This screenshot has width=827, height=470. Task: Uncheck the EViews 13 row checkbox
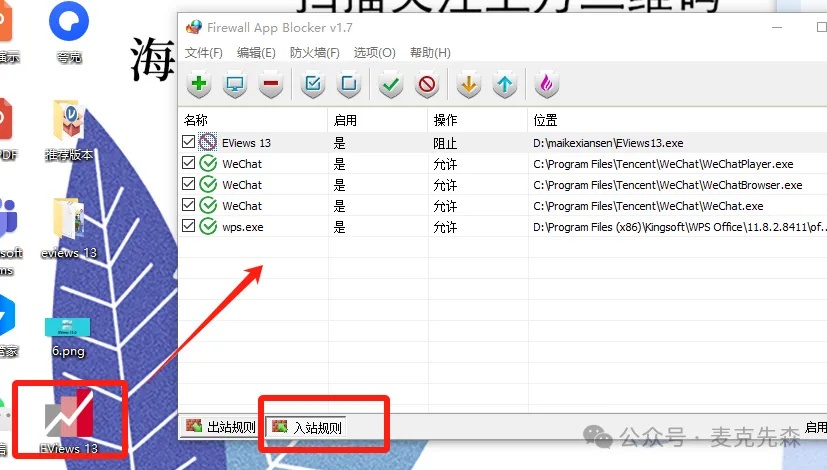pos(188,141)
